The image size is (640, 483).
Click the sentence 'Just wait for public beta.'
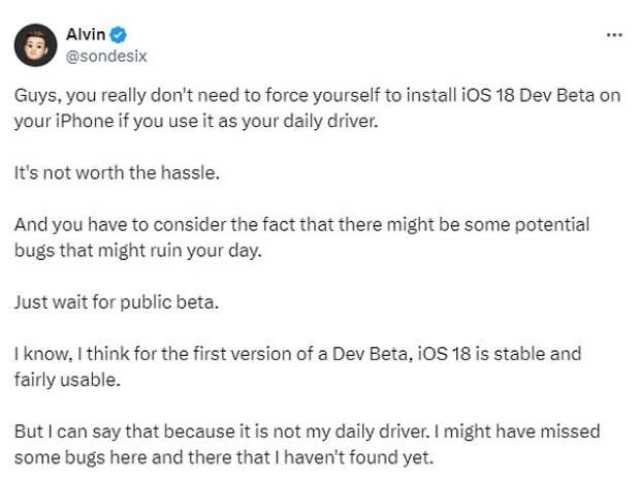(117, 303)
